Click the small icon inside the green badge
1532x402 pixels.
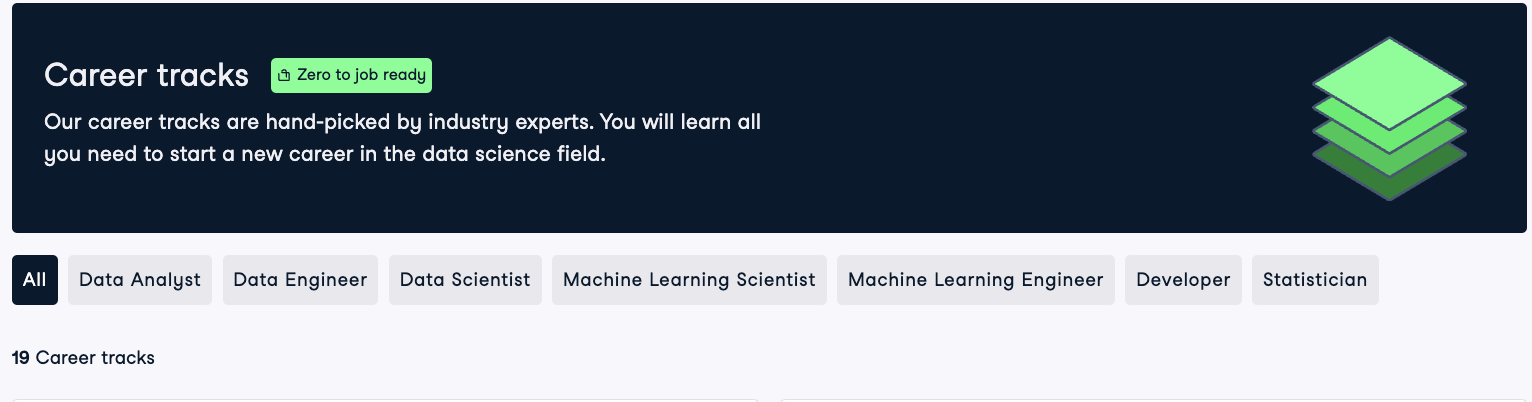tap(284, 75)
